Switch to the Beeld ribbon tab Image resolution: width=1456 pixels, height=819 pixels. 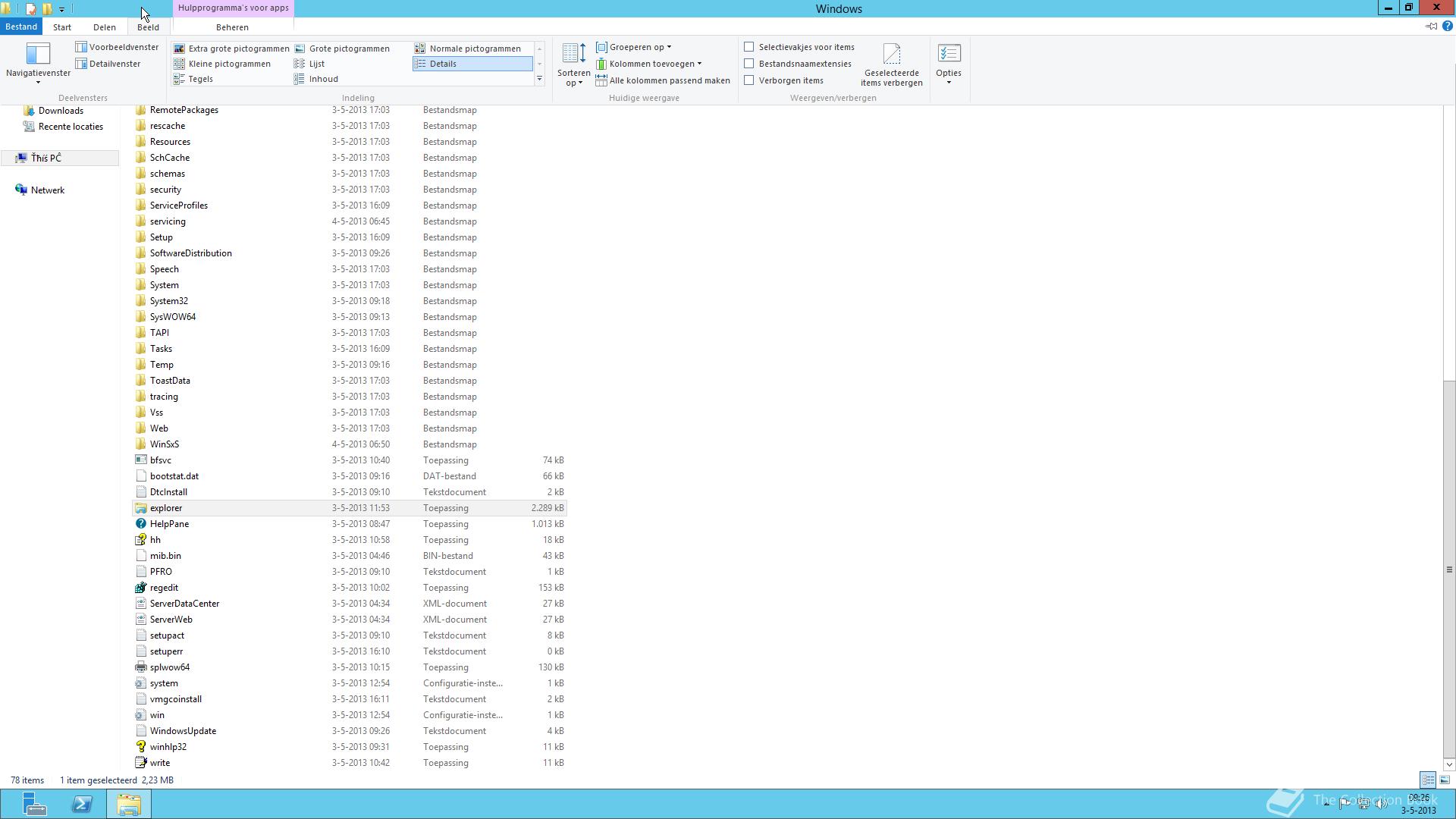[148, 27]
